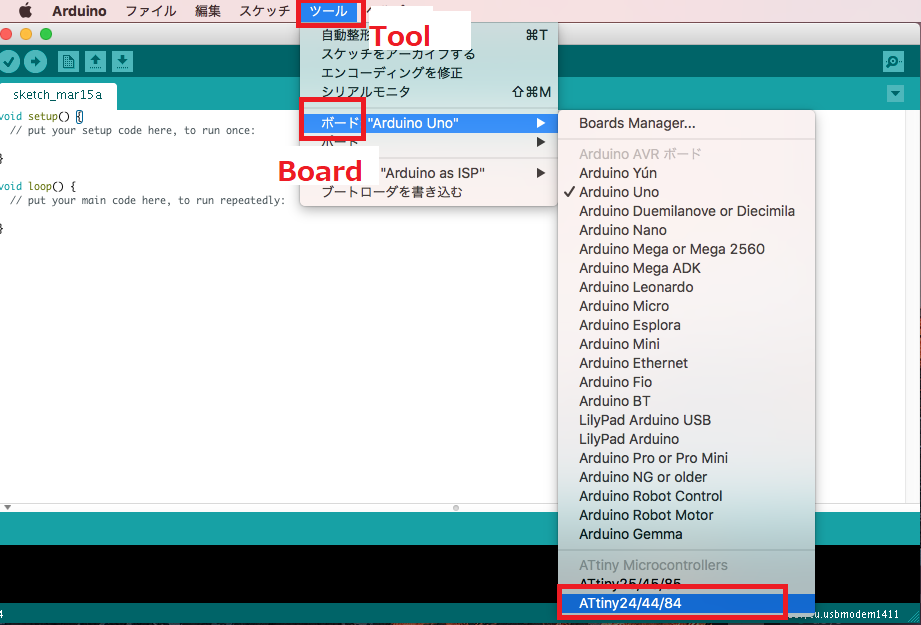The height and width of the screenshot is (625, 921).
Task: Select Arduino Robot Control board
Action: coord(686,496)
